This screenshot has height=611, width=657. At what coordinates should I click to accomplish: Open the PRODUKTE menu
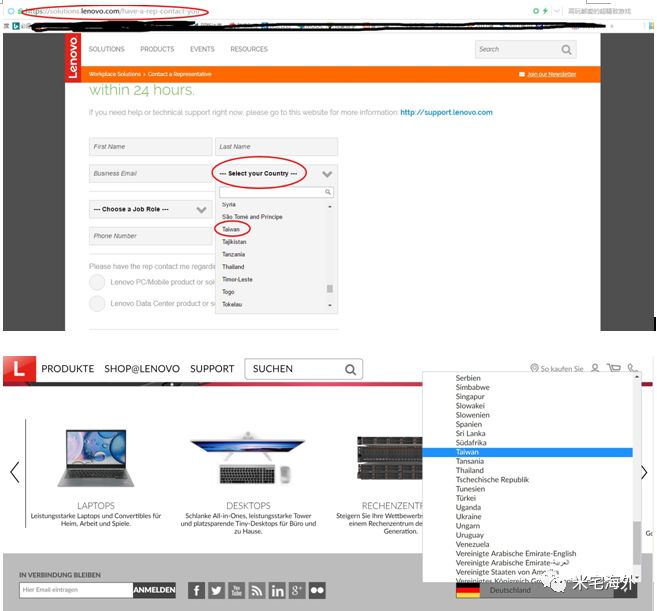coord(67,369)
